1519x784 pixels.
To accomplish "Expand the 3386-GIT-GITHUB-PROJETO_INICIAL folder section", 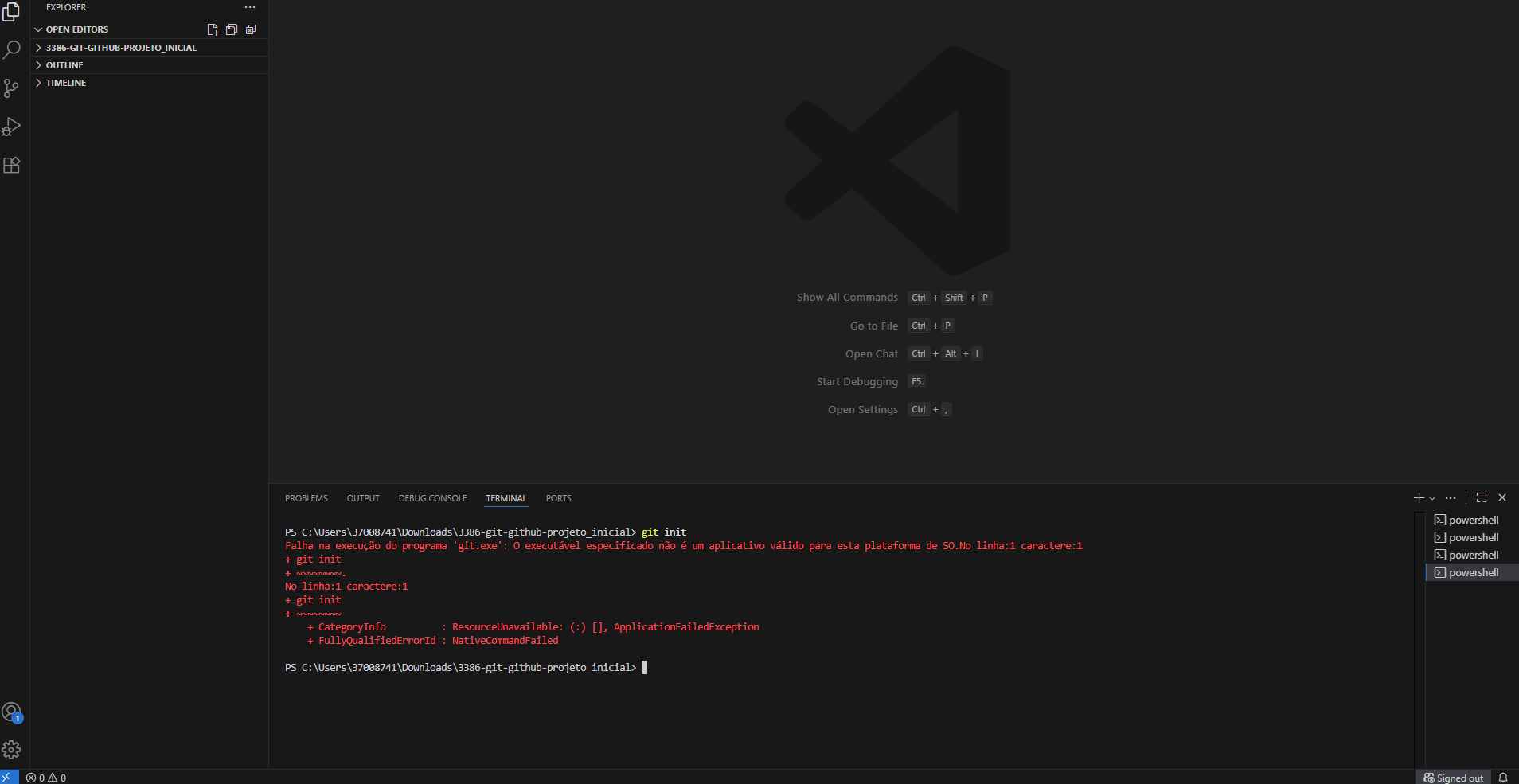I will tap(121, 48).
